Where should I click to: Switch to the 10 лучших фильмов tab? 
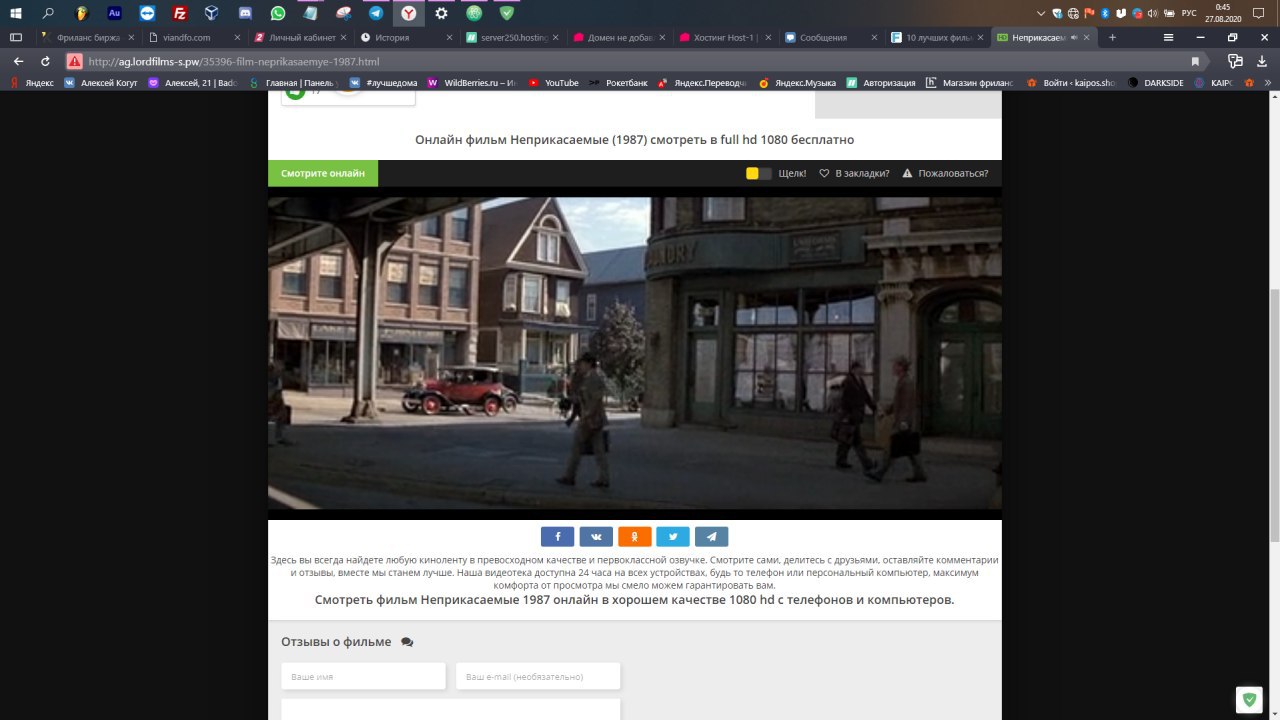click(x=937, y=37)
